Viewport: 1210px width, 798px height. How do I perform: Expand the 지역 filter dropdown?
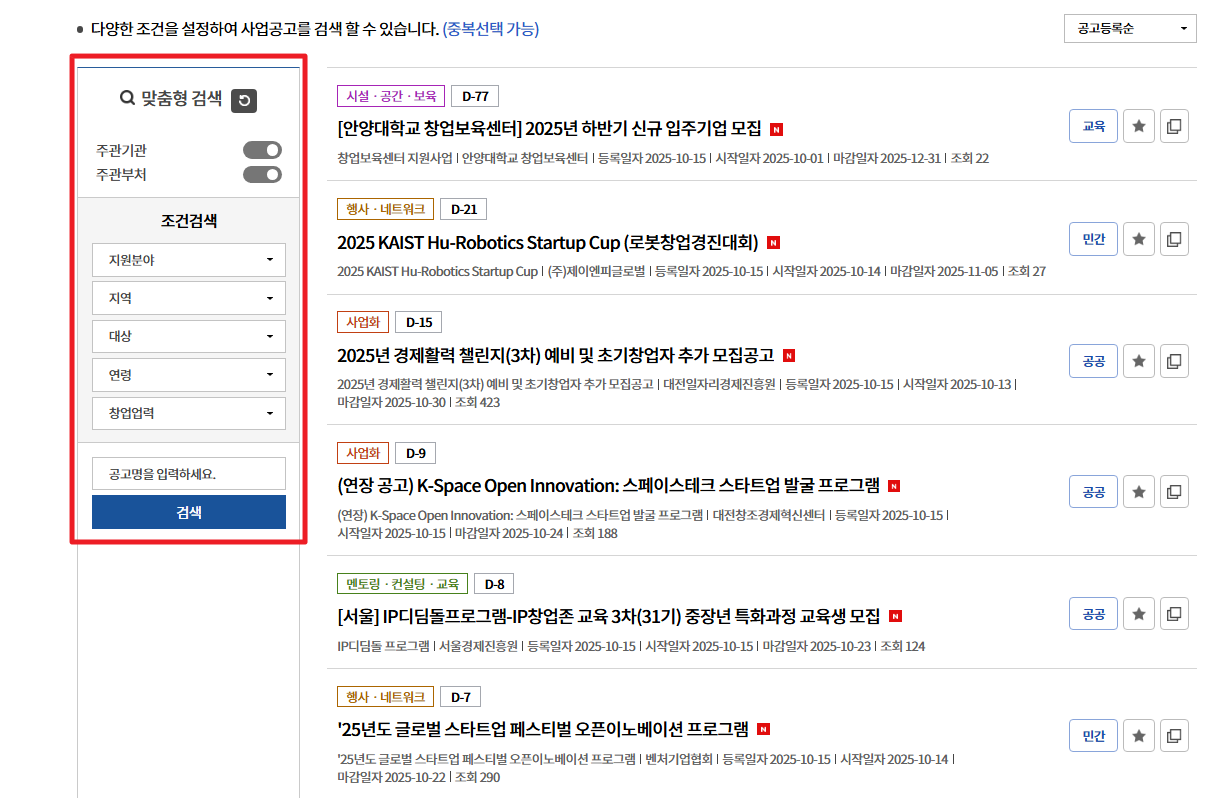pos(188,297)
